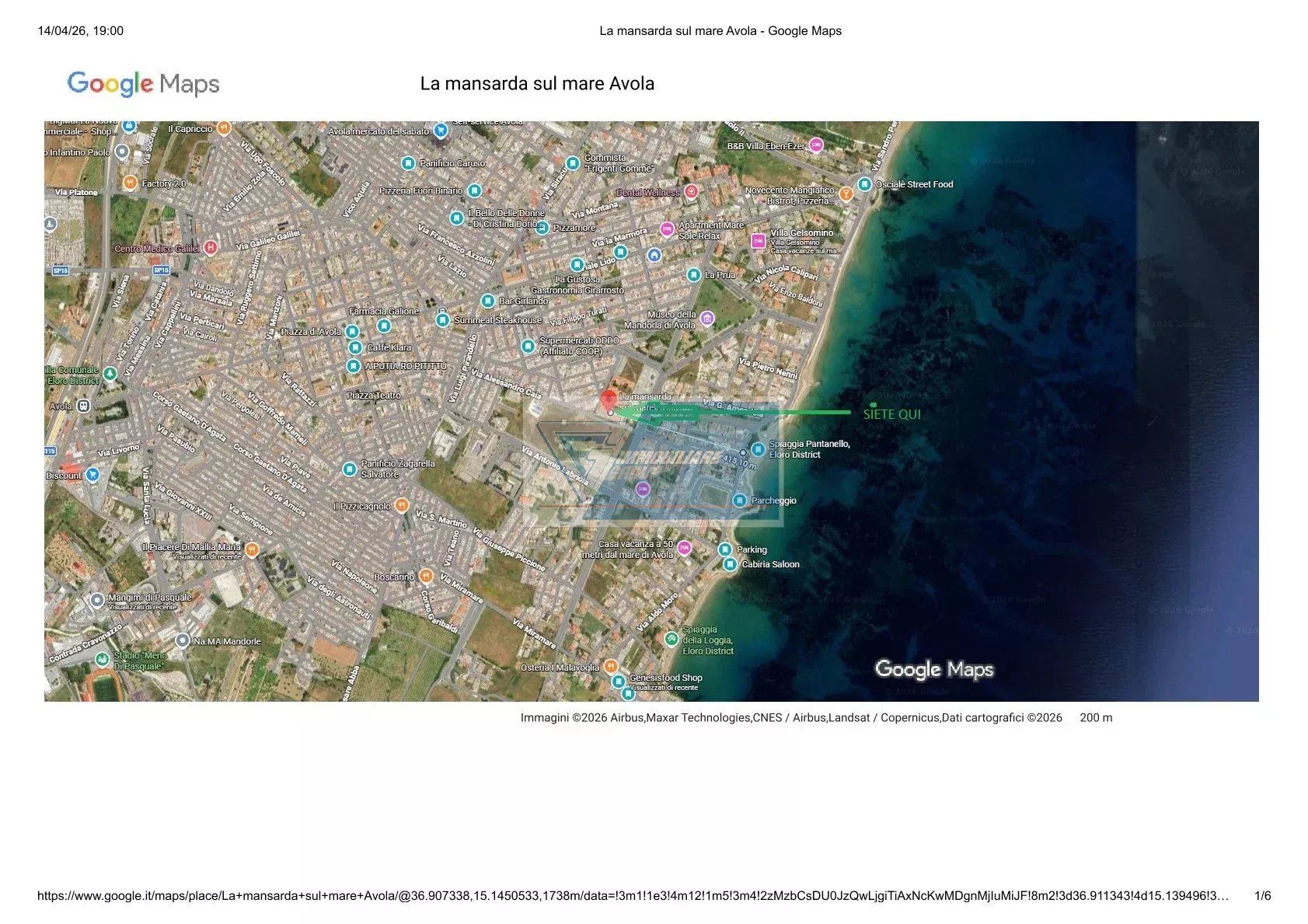1308x924 pixels.
Task: Click the green SIETE QUI label
Action: (x=891, y=414)
